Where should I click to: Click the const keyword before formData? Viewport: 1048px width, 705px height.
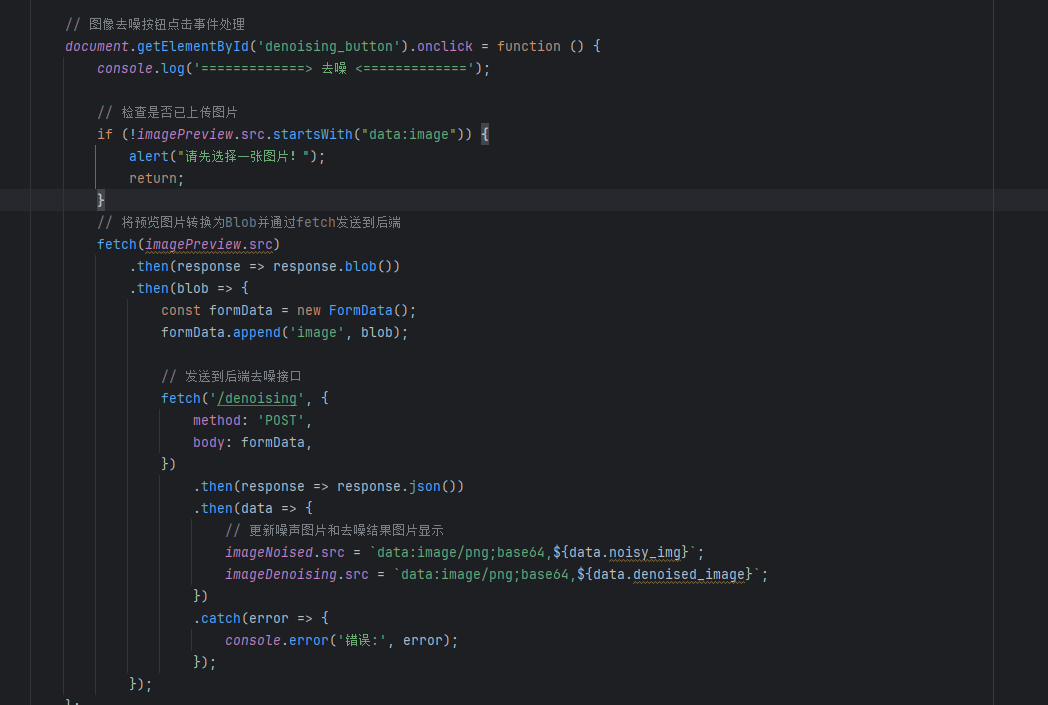click(180, 311)
